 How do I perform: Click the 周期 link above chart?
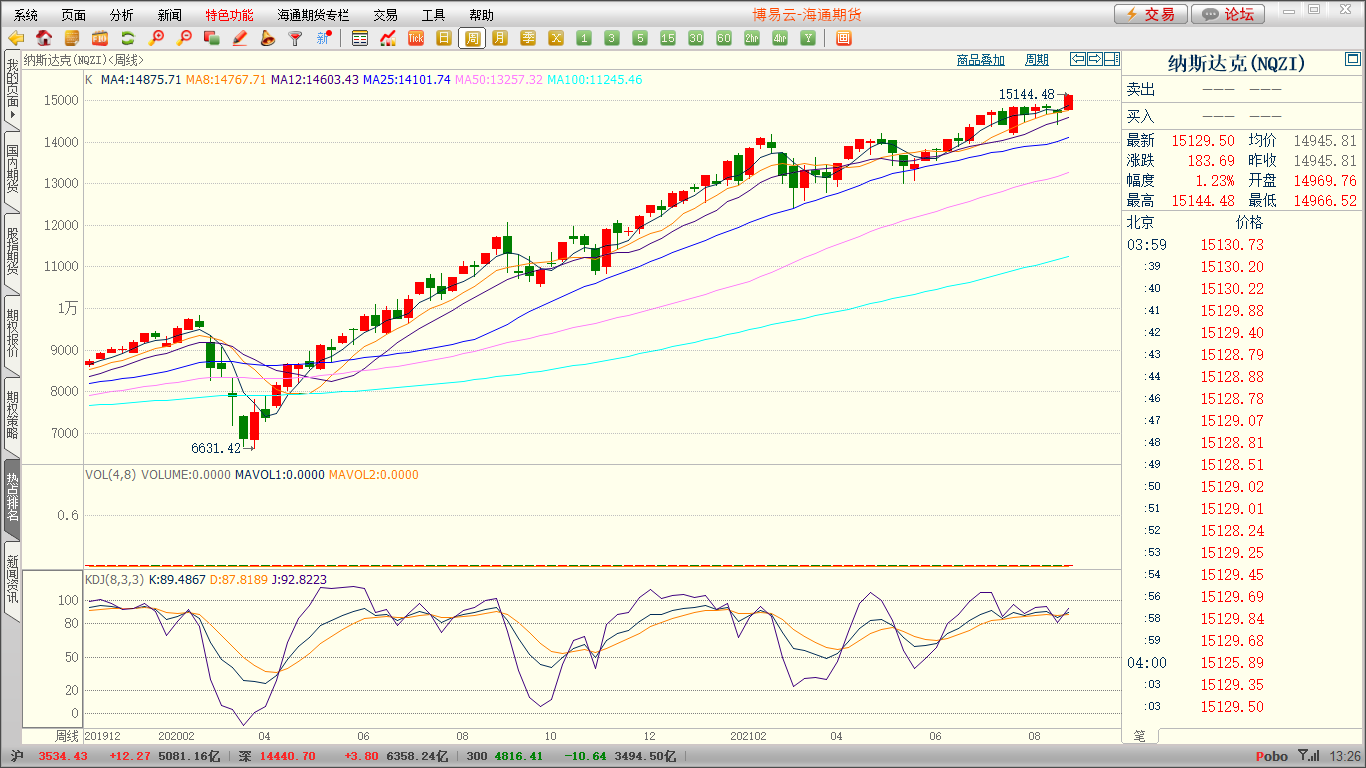click(1037, 60)
